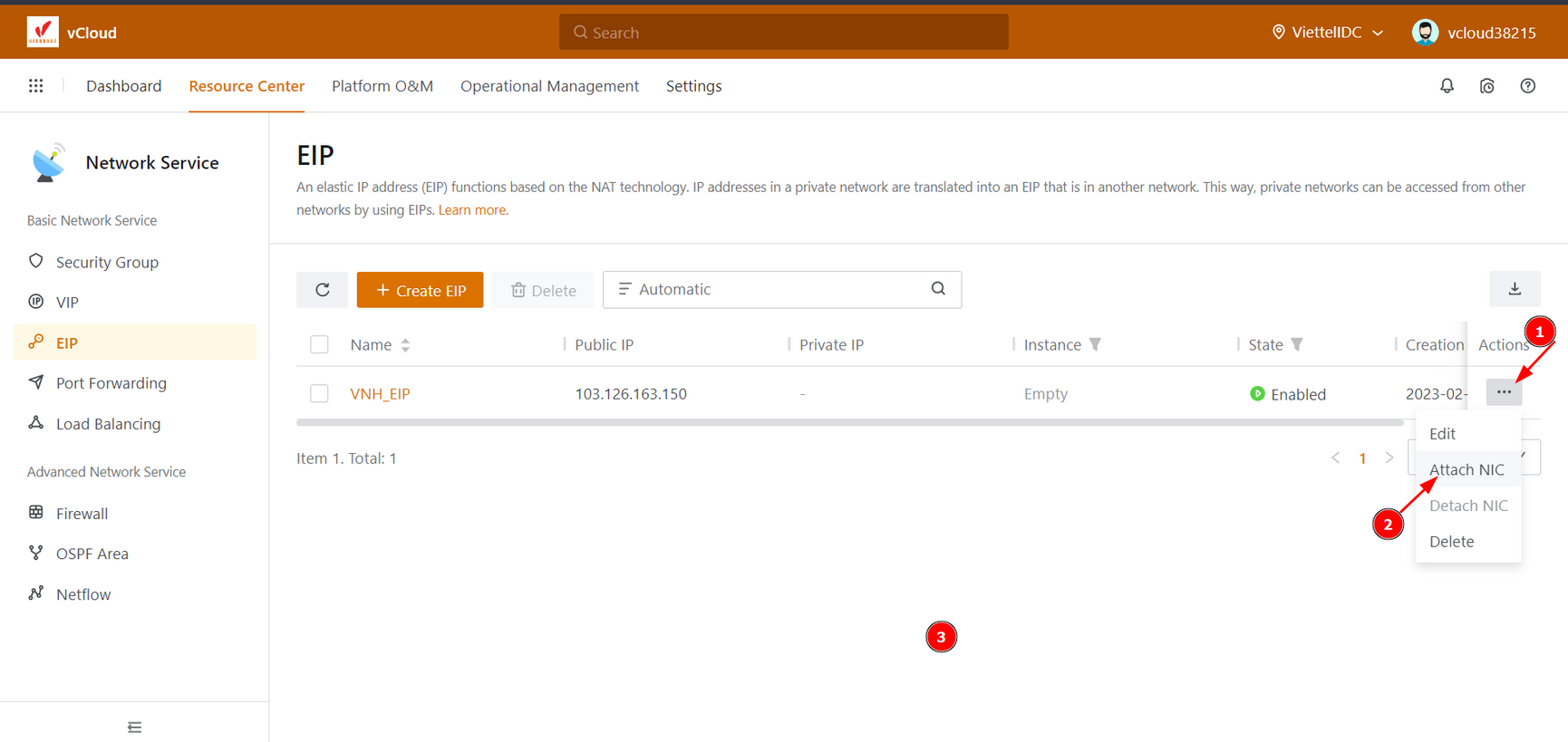Refresh the EIP list

point(322,290)
